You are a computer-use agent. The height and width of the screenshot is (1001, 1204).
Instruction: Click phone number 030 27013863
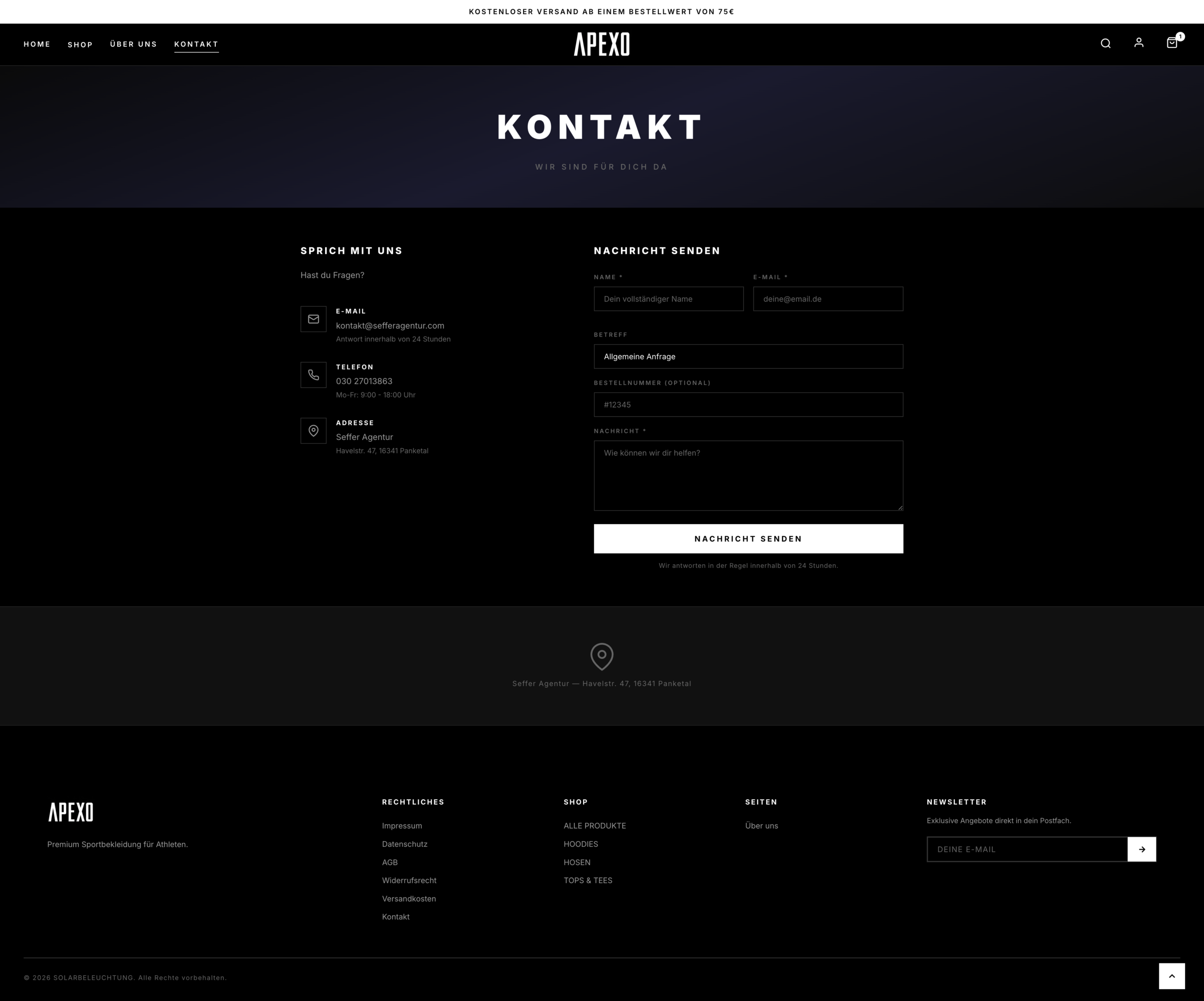pyautogui.click(x=364, y=381)
